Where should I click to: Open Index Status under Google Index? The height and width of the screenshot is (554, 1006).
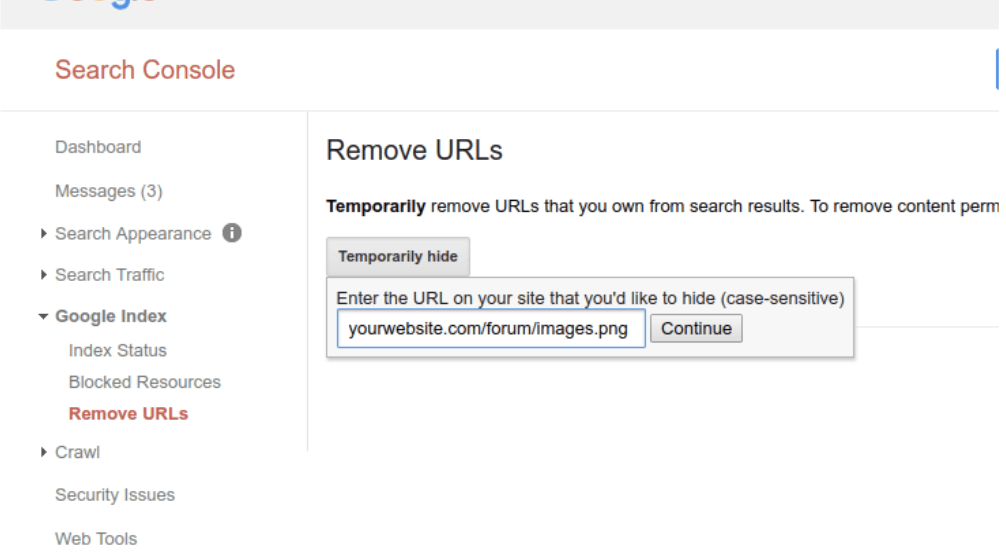click(117, 351)
